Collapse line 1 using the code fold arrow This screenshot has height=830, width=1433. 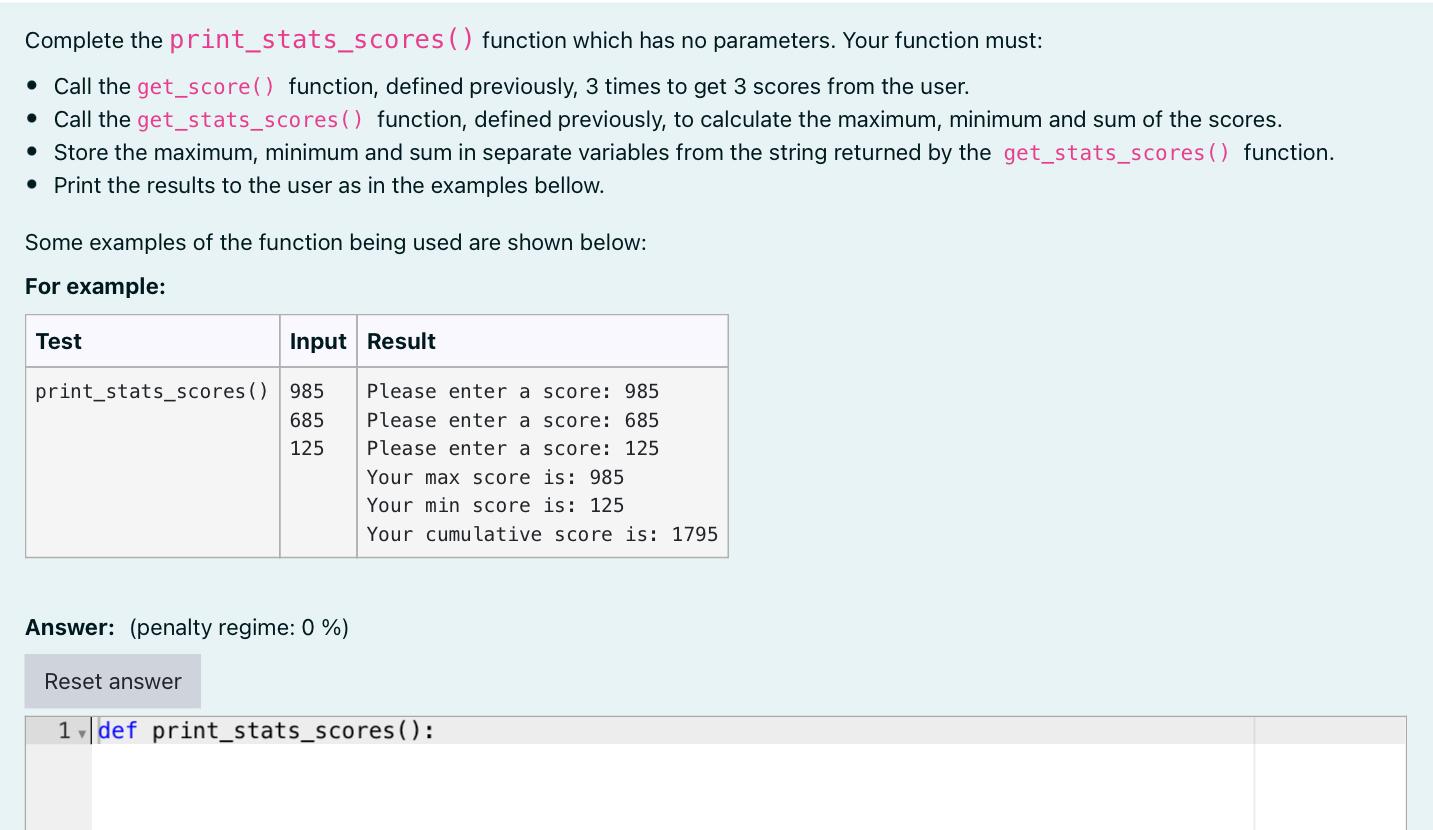pyautogui.click(x=81, y=732)
